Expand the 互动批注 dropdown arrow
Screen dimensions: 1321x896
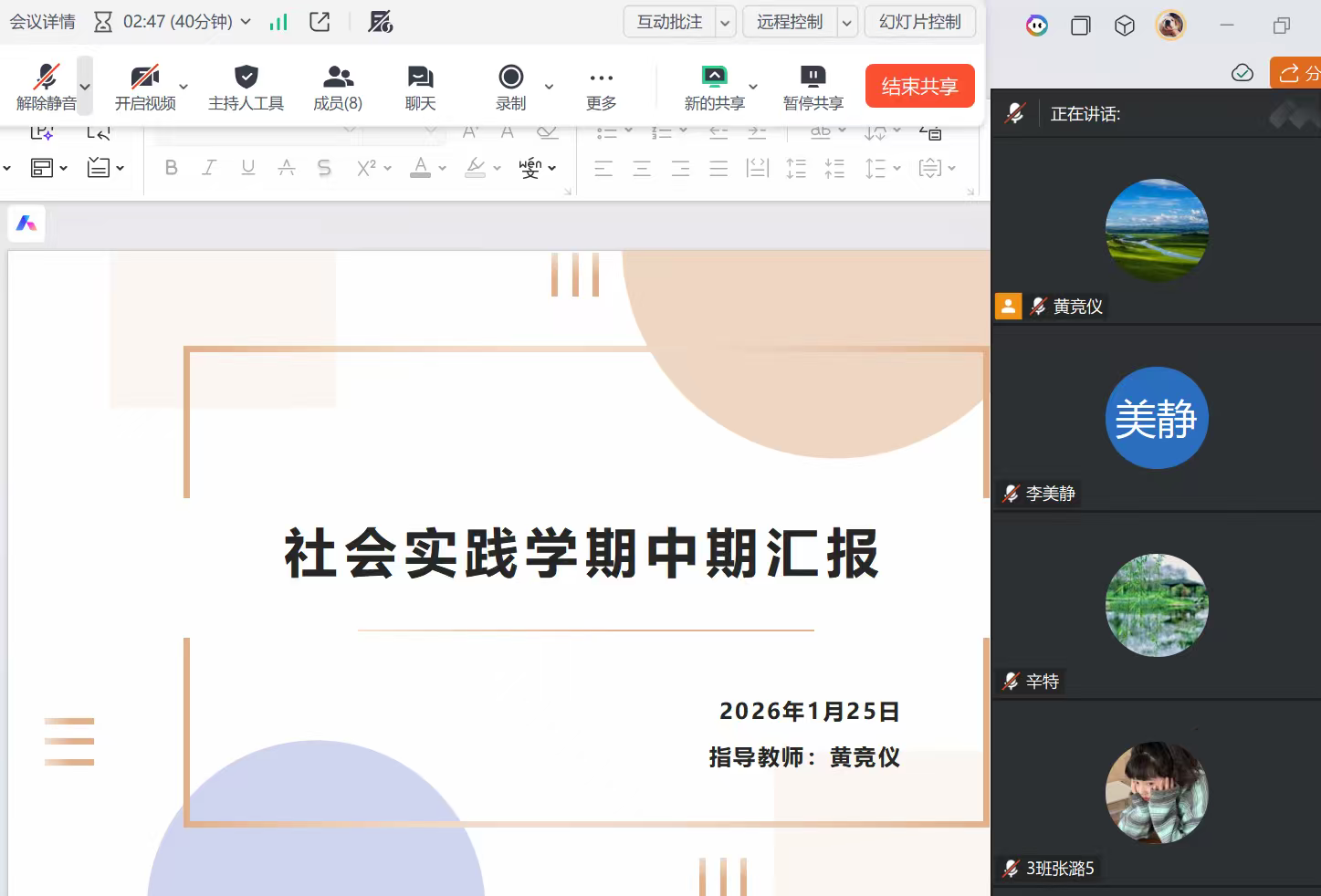pos(726,23)
